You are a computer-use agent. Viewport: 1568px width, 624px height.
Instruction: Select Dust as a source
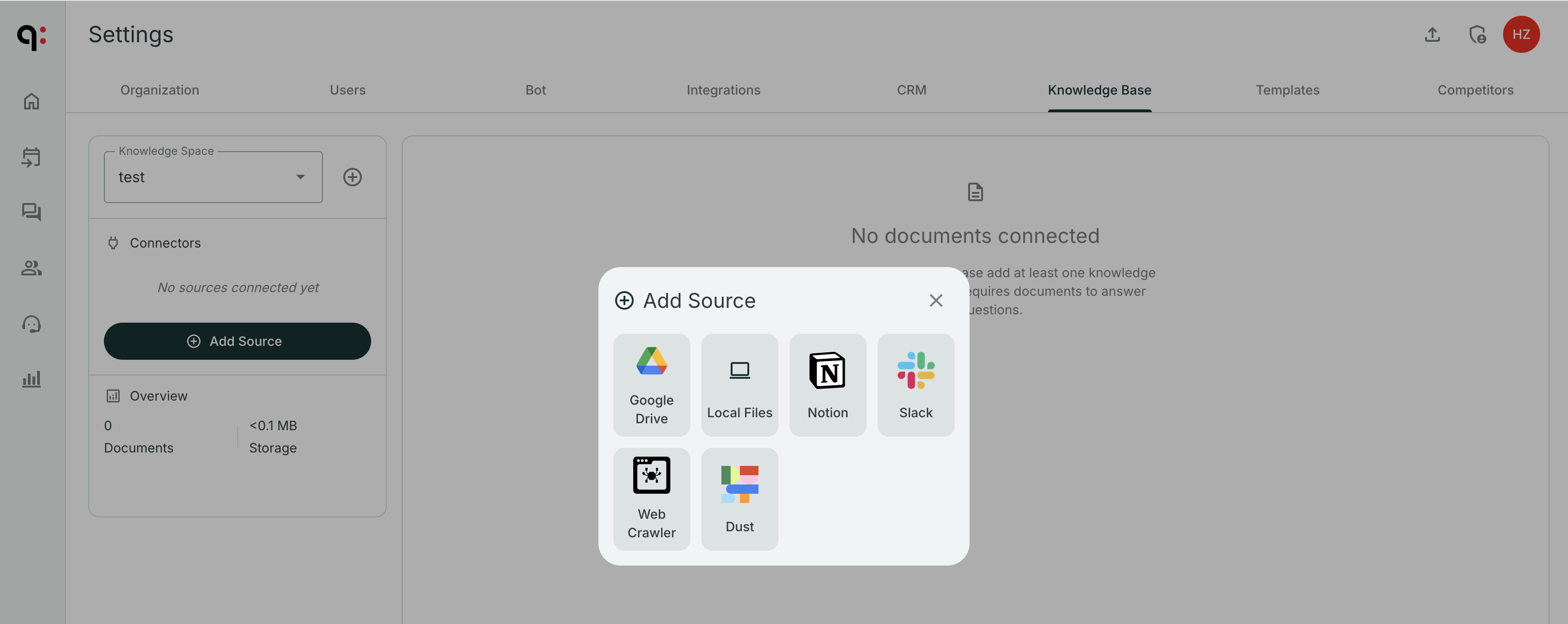[739, 499]
